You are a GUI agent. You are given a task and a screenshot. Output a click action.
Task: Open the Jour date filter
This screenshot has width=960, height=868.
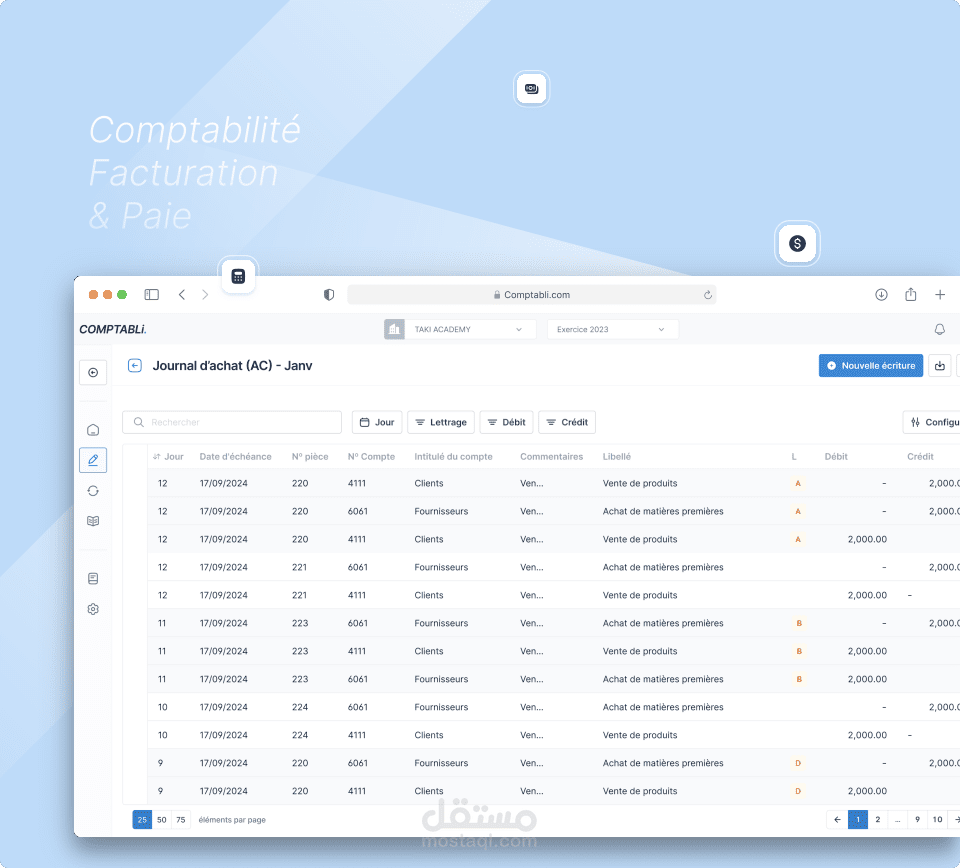(377, 422)
